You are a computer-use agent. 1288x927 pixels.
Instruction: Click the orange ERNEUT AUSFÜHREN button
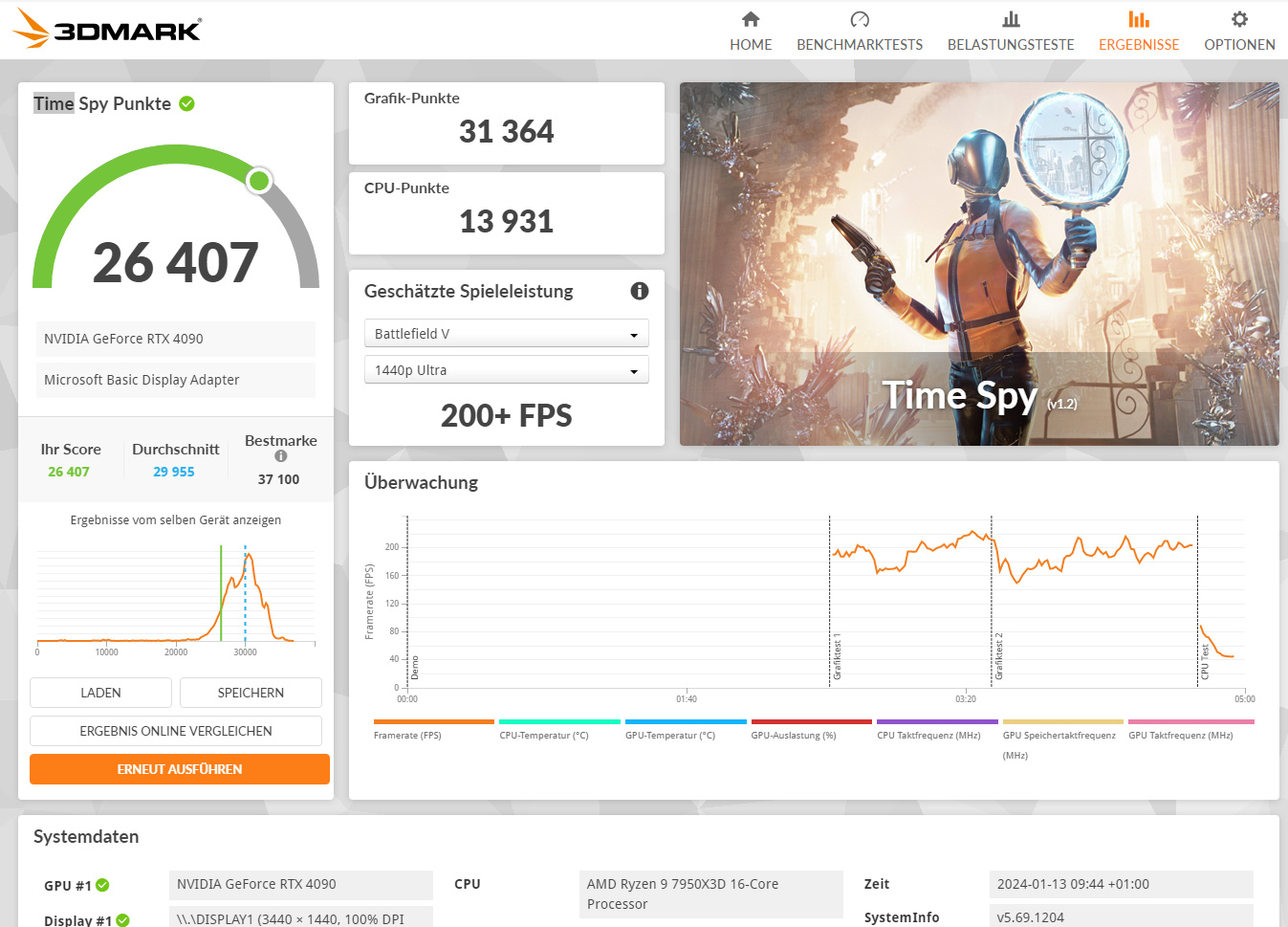coord(180,769)
